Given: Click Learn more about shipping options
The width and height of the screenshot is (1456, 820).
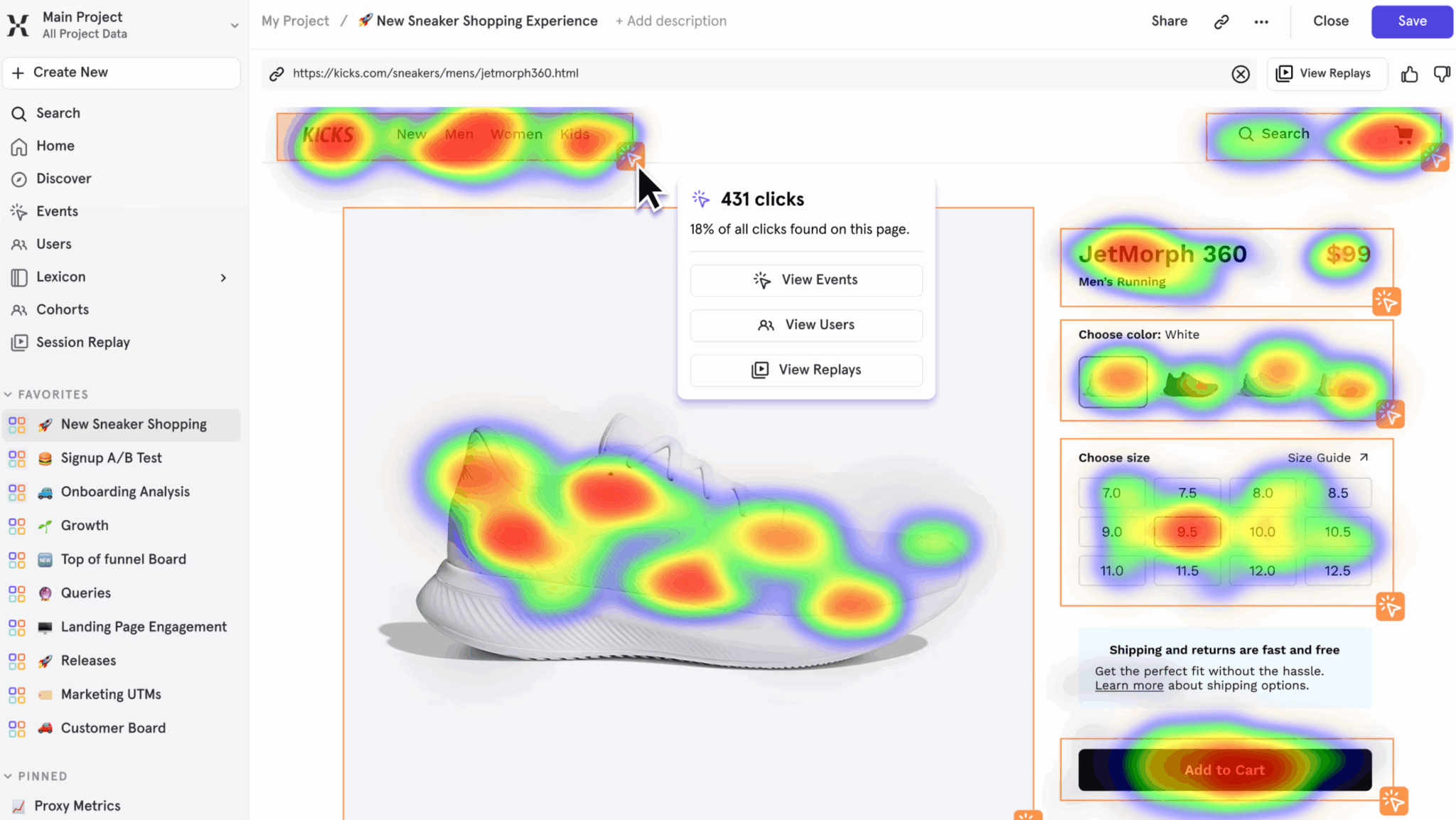Looking at the screenshot, I should [1130, 685].
